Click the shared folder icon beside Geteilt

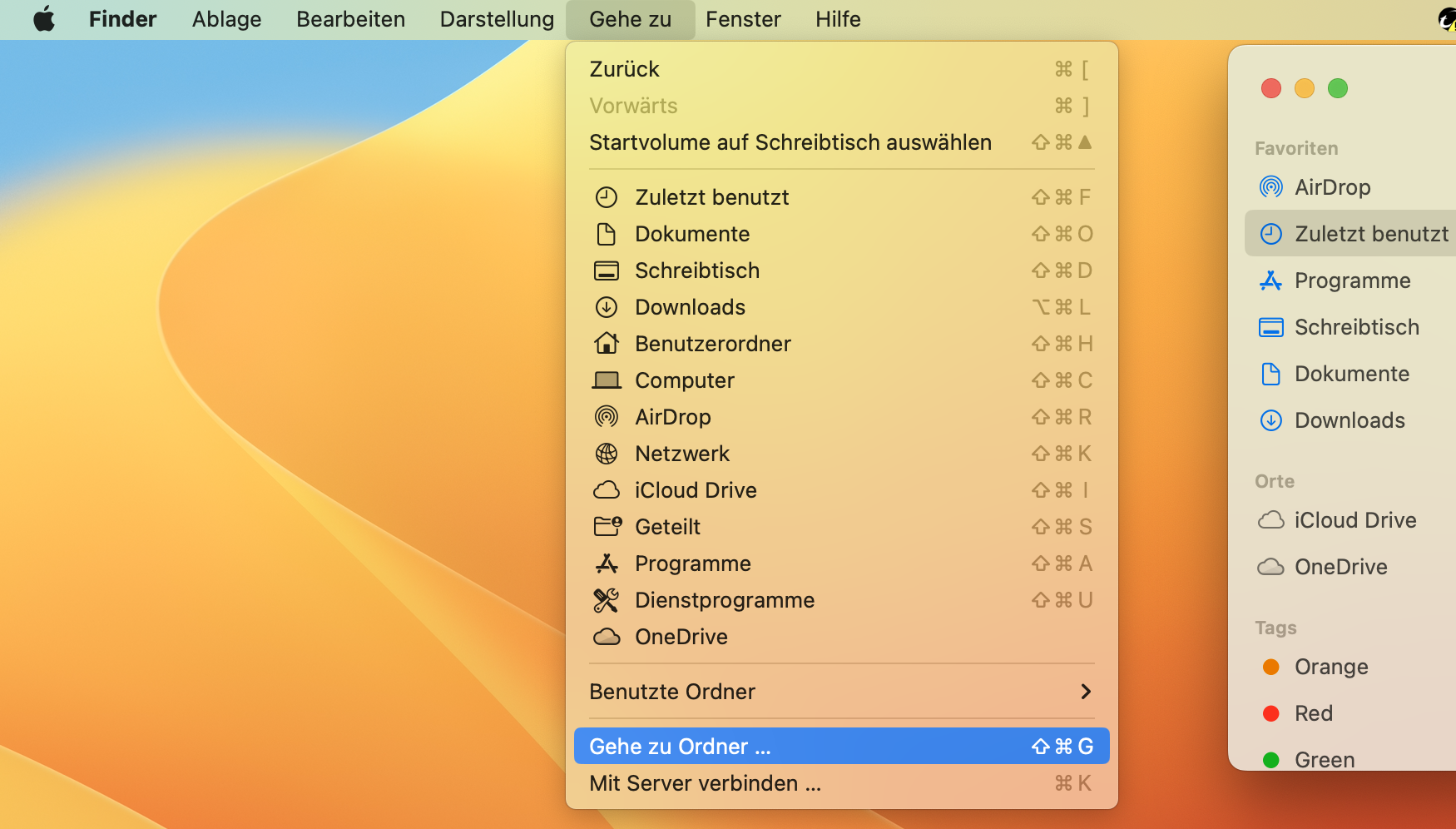[x=607, y=527]
